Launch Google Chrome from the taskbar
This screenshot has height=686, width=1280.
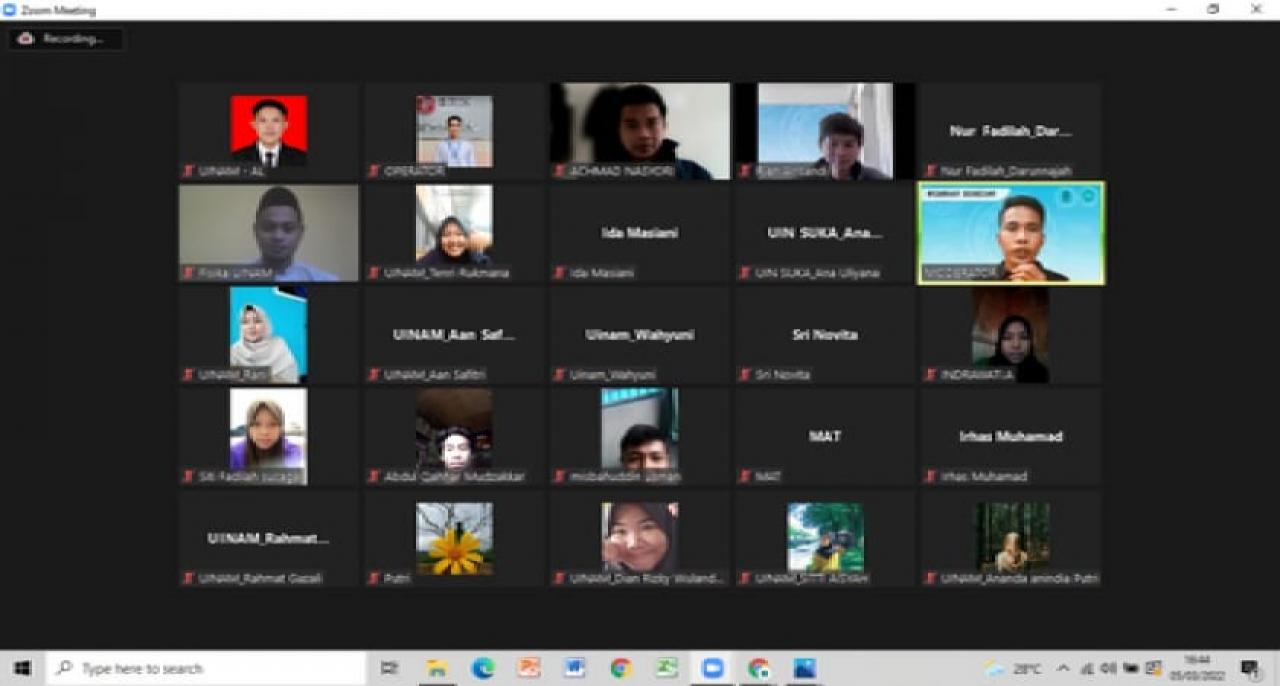622,667
